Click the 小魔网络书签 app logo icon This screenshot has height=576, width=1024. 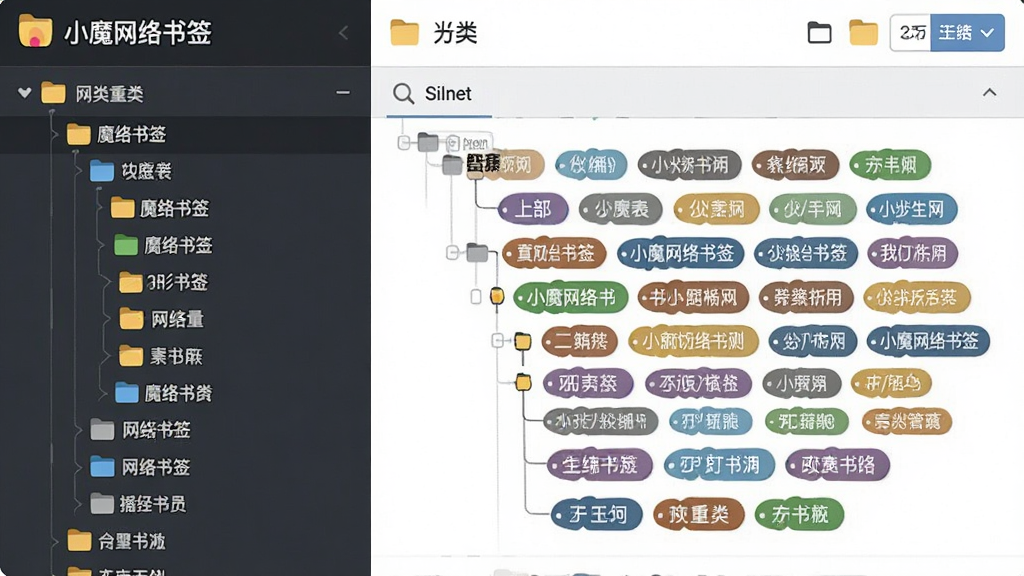(35, 31)
